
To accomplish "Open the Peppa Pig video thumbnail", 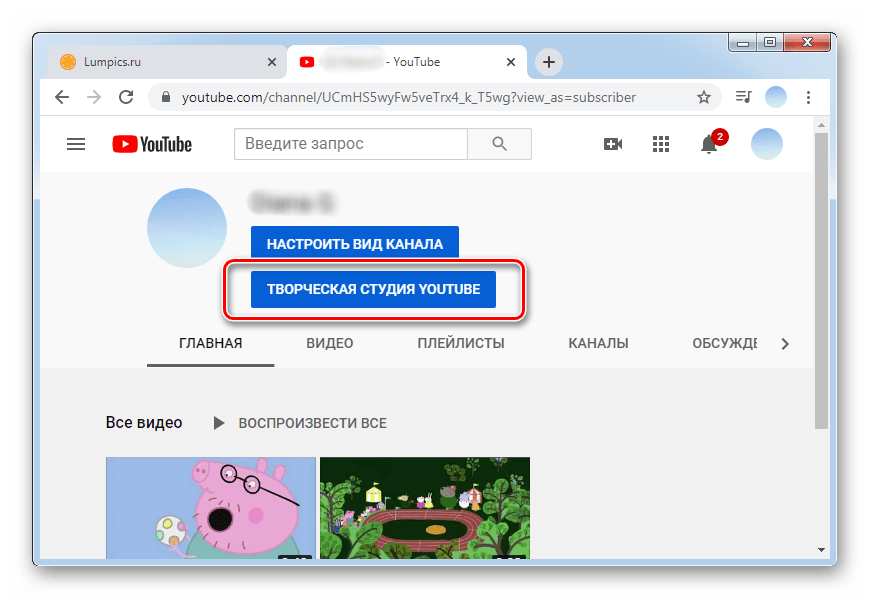I will [x=211, y=507].
